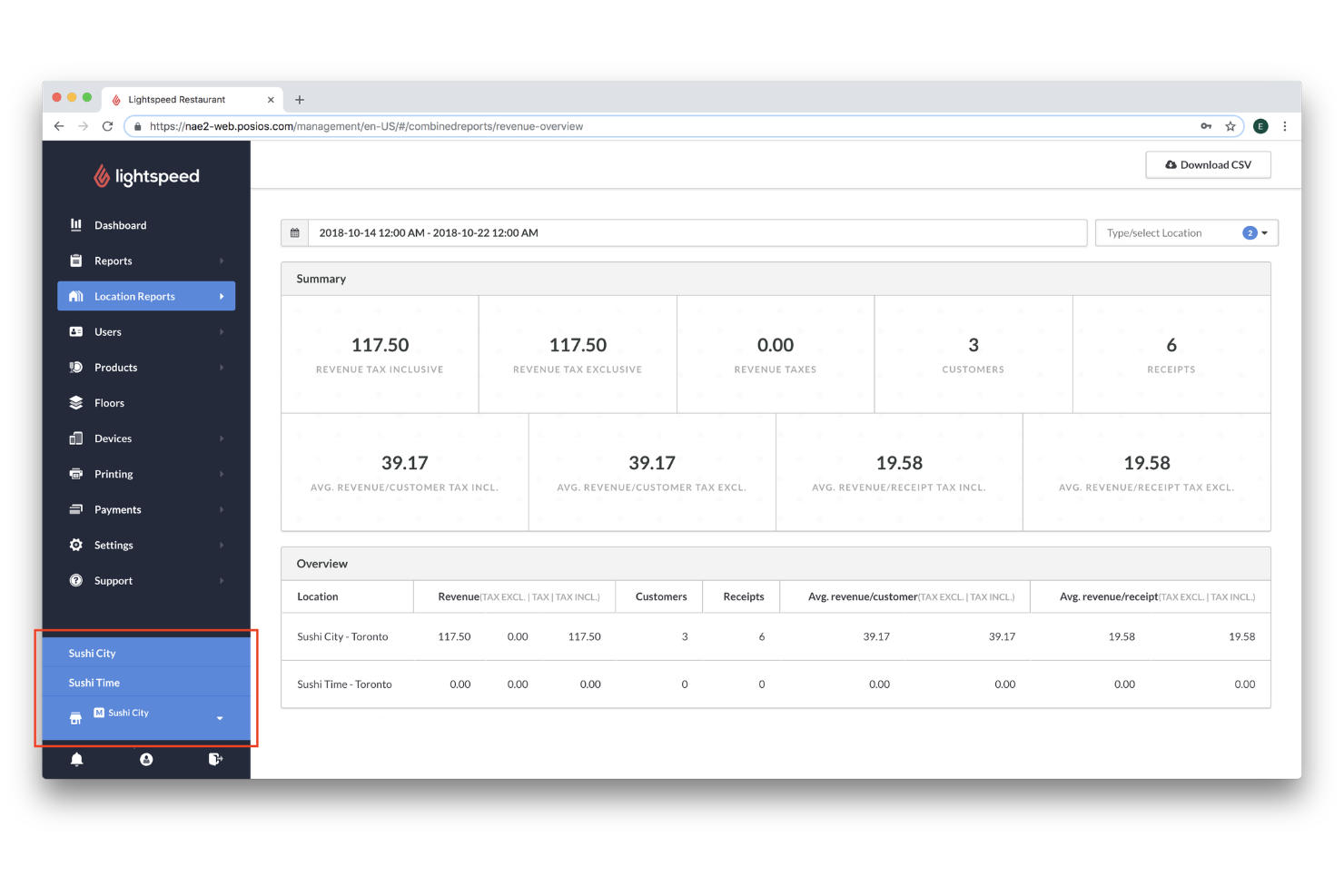
Task: Click the Download CSV button
Action: point(1208,164)
